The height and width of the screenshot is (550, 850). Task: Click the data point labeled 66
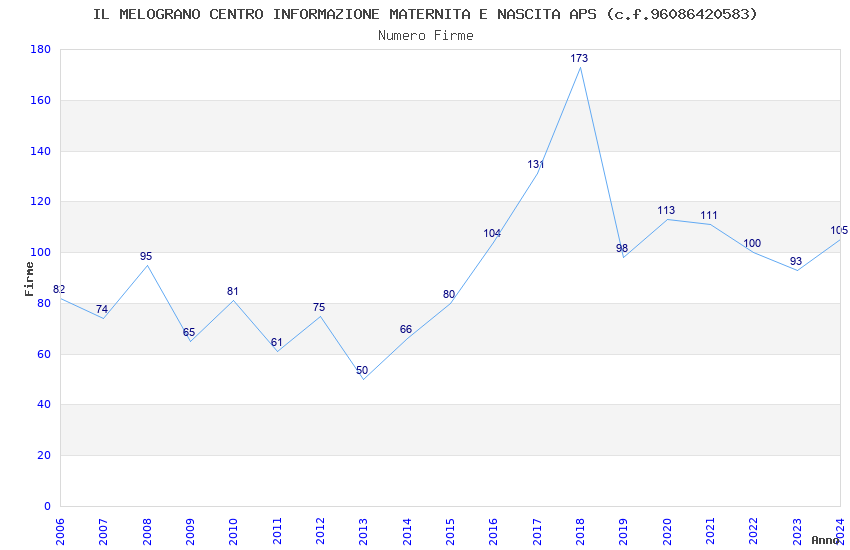406,338
